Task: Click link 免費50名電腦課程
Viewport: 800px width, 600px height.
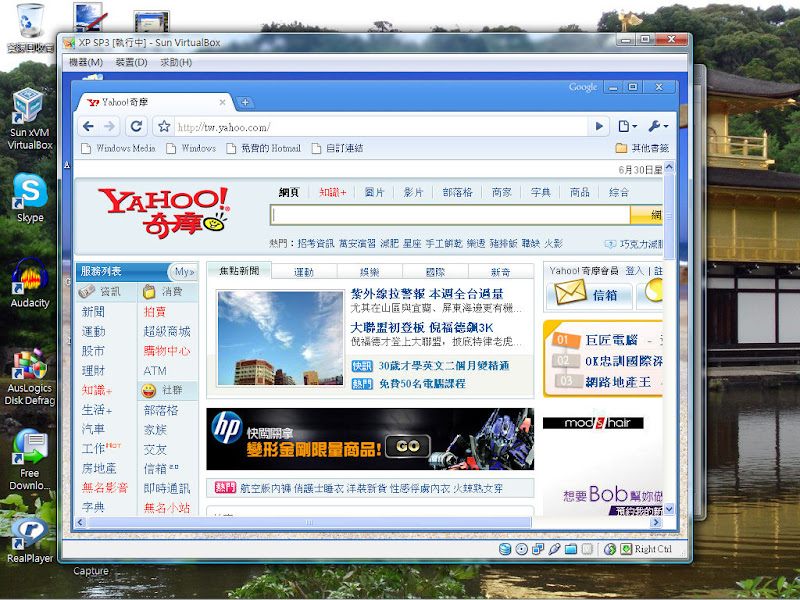Action: click(x=422, y=384)
